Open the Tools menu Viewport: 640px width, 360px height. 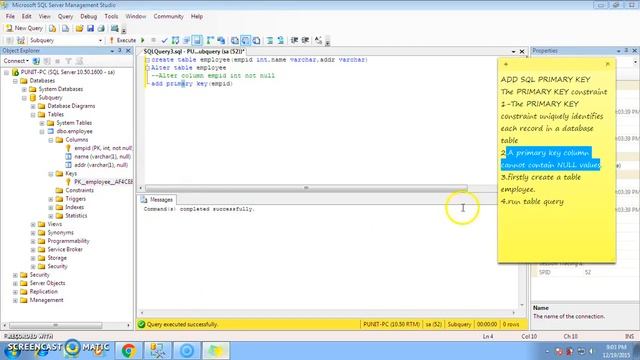pyautogui.click(x=111, y=16)
